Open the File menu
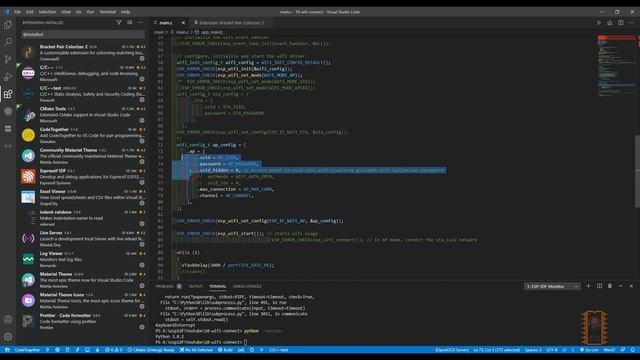640x360 pixels. tap(18, 12)
